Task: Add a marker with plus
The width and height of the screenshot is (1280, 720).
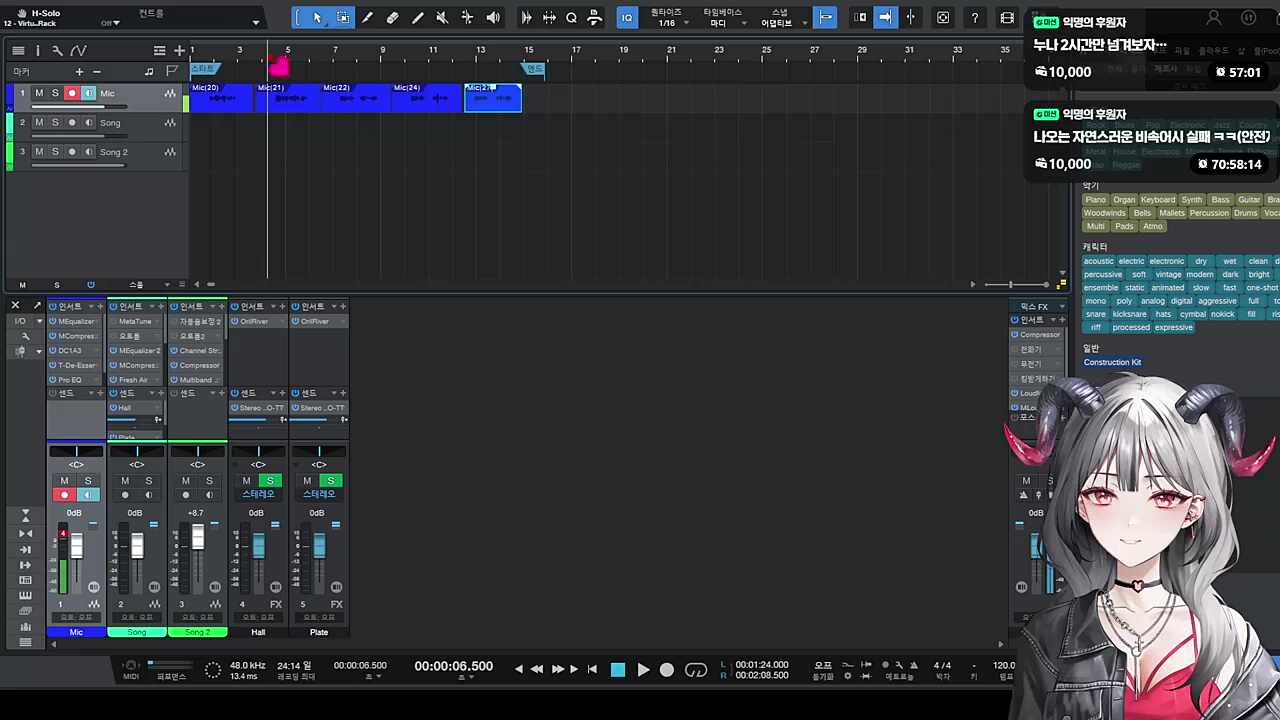Action: 79,72
